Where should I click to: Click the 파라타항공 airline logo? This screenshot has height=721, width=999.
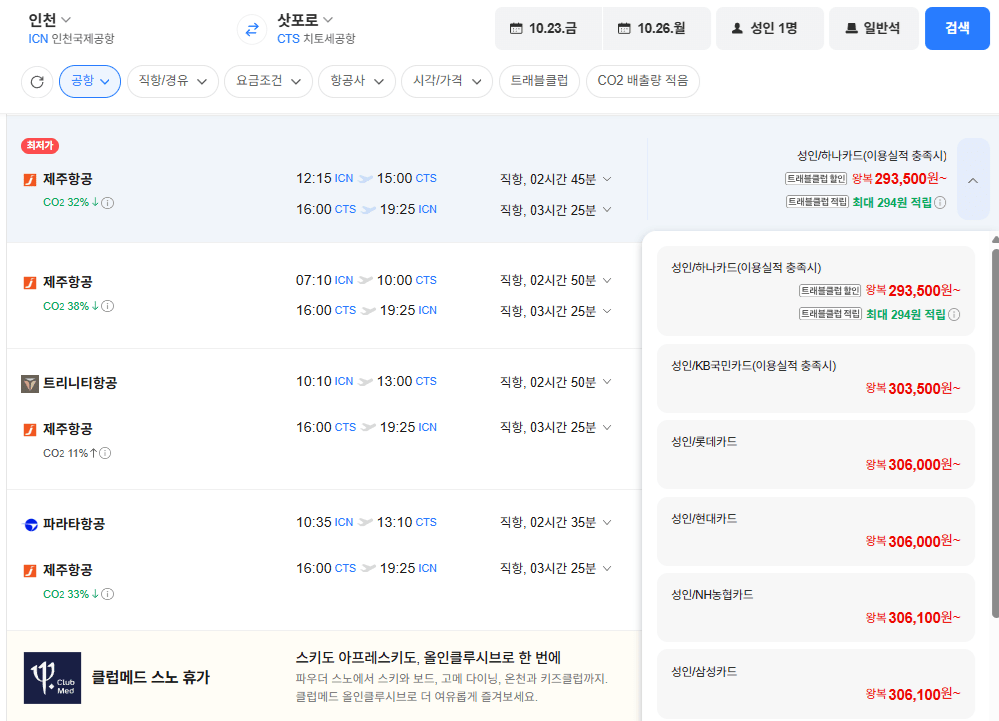(30, 525)
